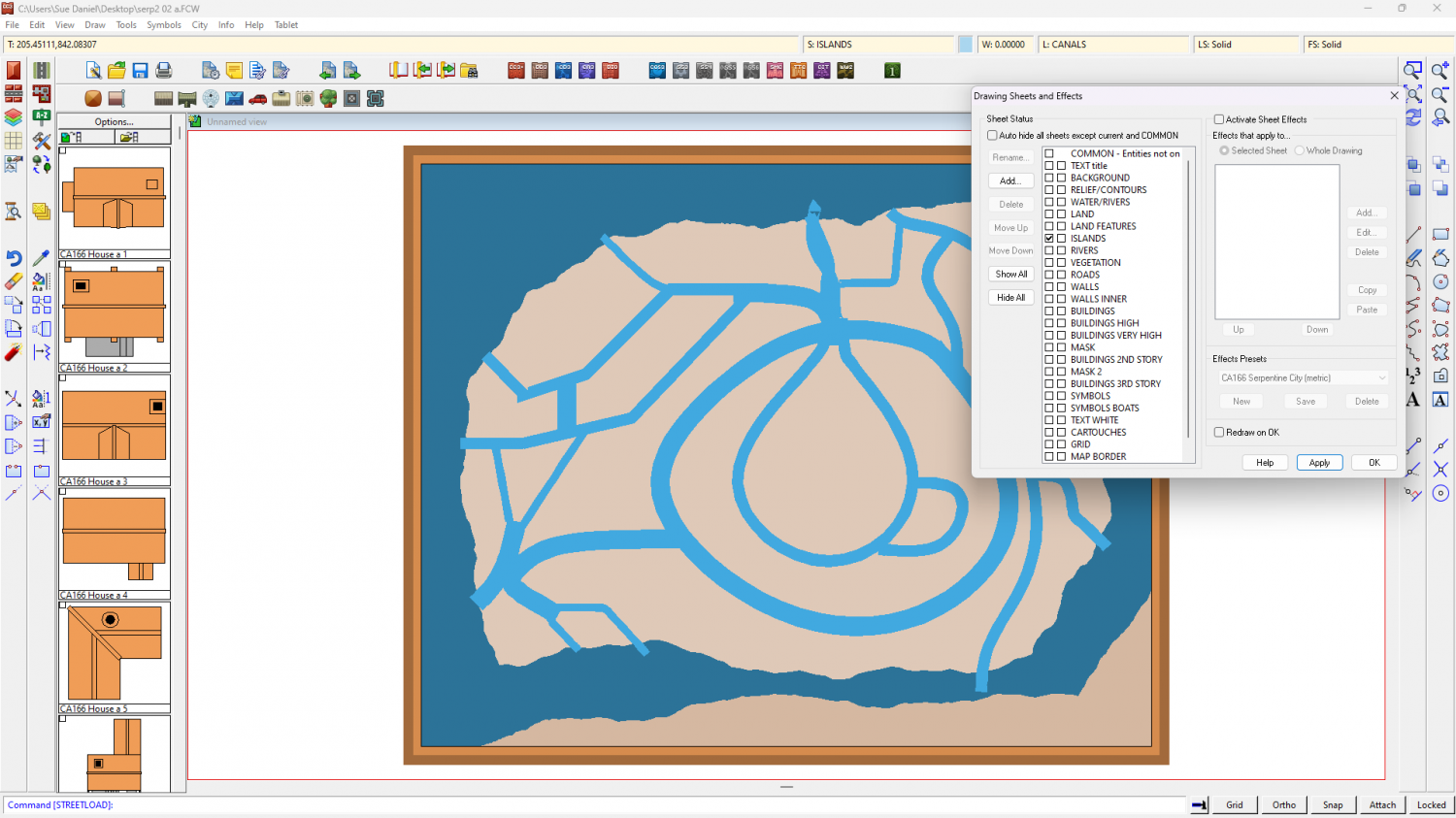Click the page with blue gear icon
The width and height of the screenshot is (1456, 818).
211,70
